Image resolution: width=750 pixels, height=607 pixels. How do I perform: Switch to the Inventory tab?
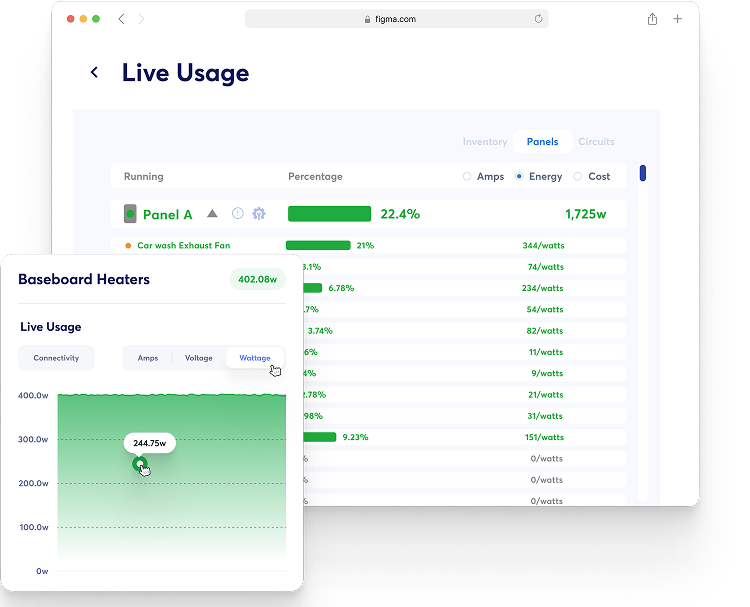coord(485,142)
